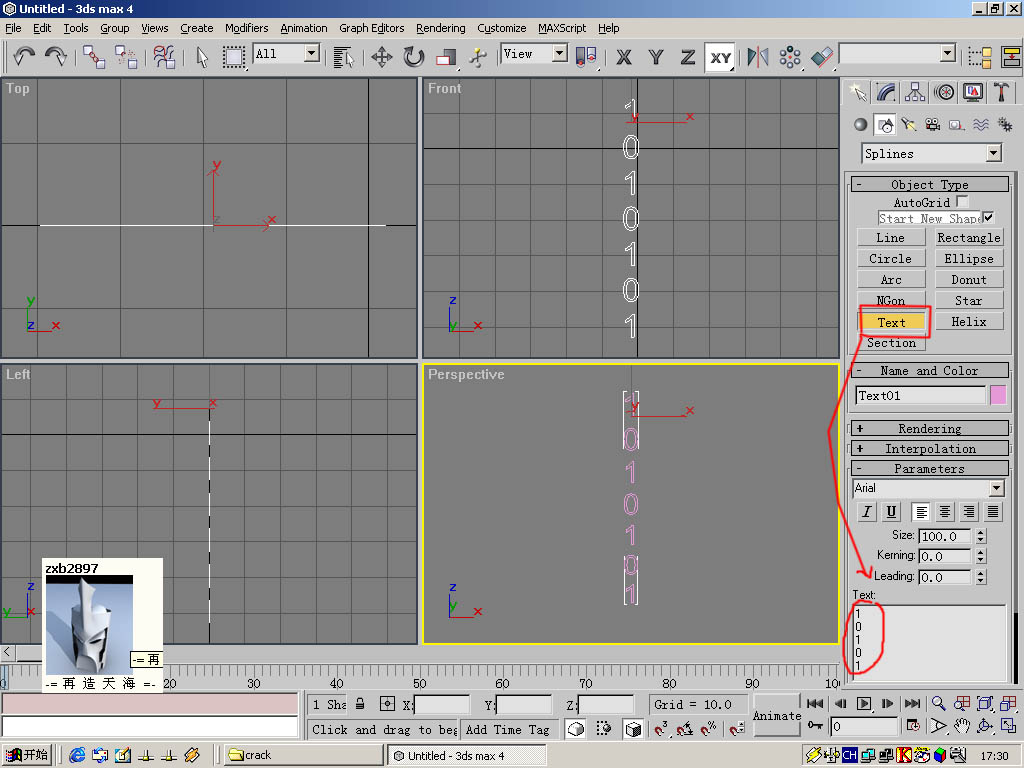
Task: Open the Customize menu
Action: click(502, 28)
